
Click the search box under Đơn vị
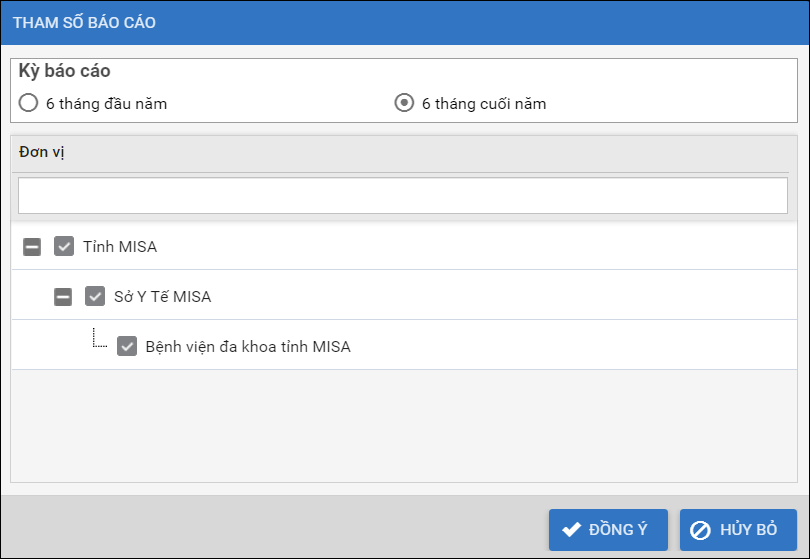point(402,196)
